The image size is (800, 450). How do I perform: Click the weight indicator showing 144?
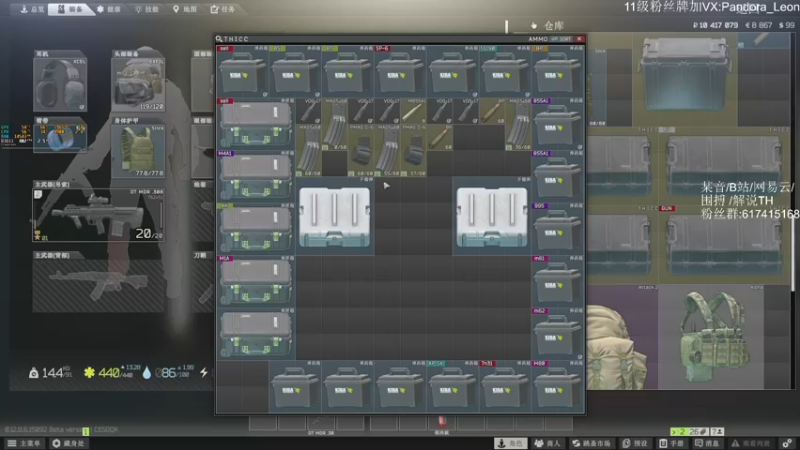pos(51,373)
